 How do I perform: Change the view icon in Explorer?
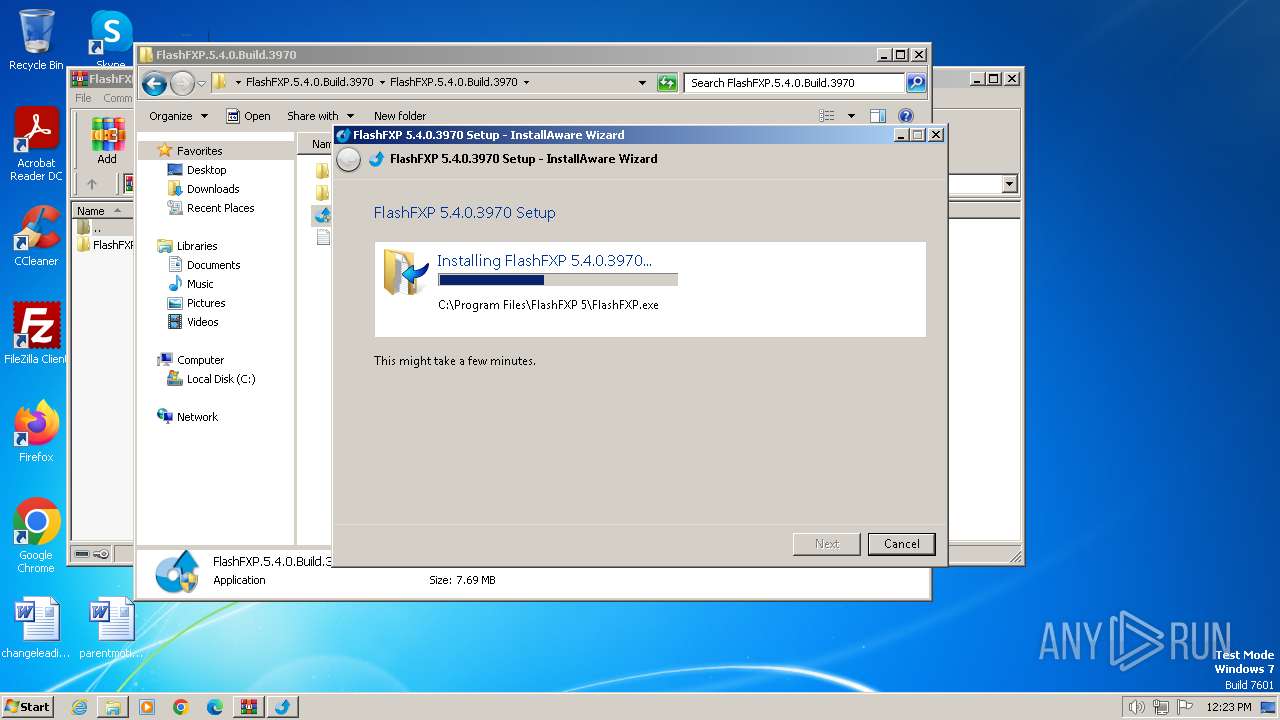point(827,116)
